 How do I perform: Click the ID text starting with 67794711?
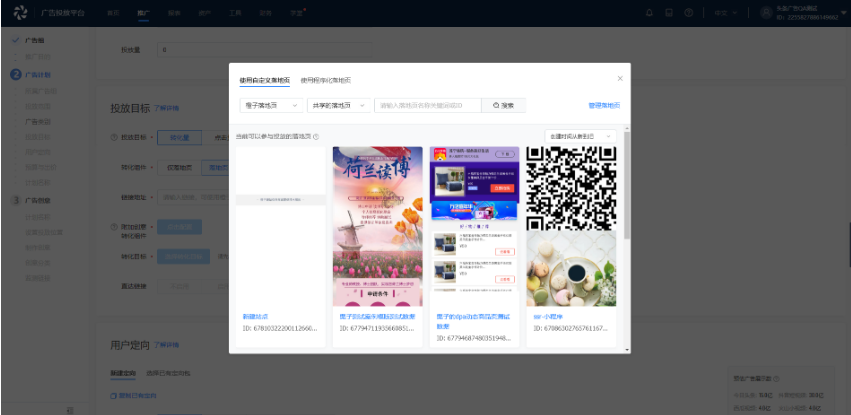(x=377, y=329)
